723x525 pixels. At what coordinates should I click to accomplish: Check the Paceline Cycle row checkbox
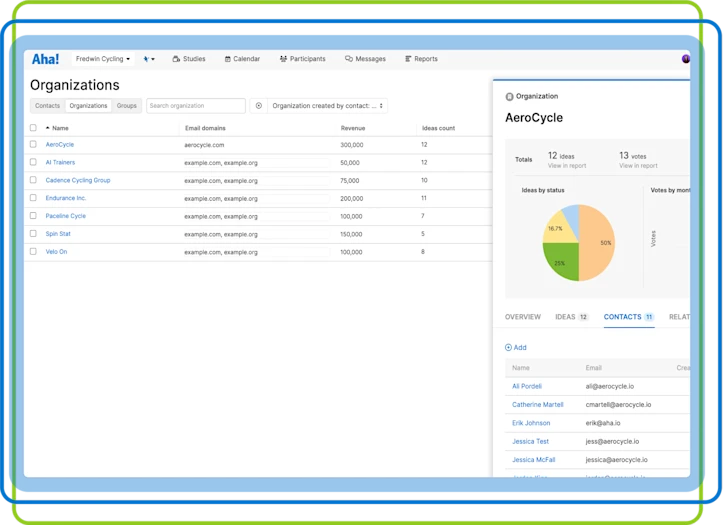33,216
